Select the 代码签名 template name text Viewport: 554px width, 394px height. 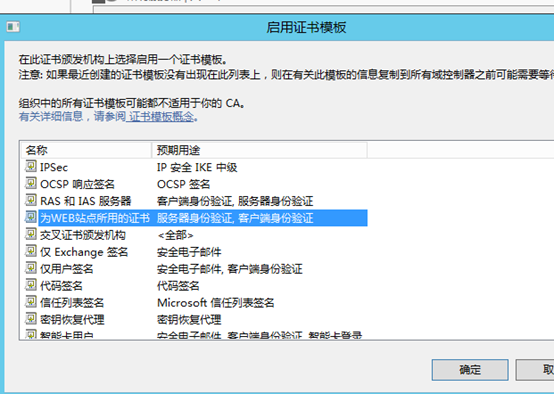click(x=61, y=286)
